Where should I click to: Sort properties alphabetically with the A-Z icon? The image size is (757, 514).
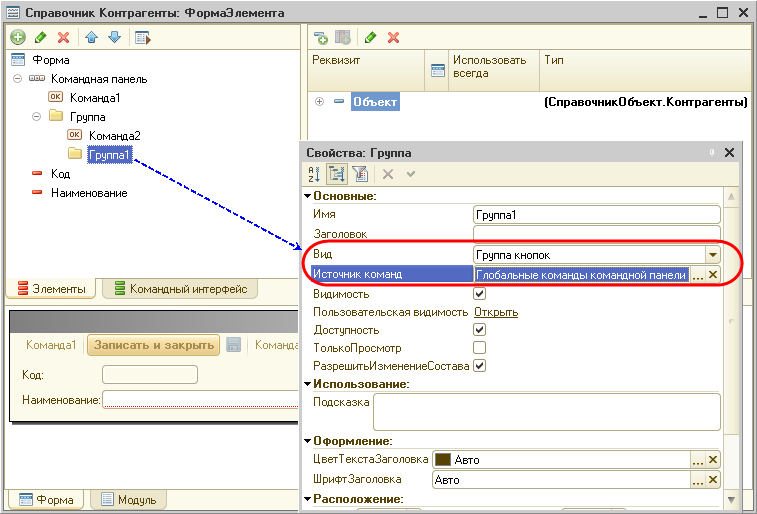(x=312, y=174)
